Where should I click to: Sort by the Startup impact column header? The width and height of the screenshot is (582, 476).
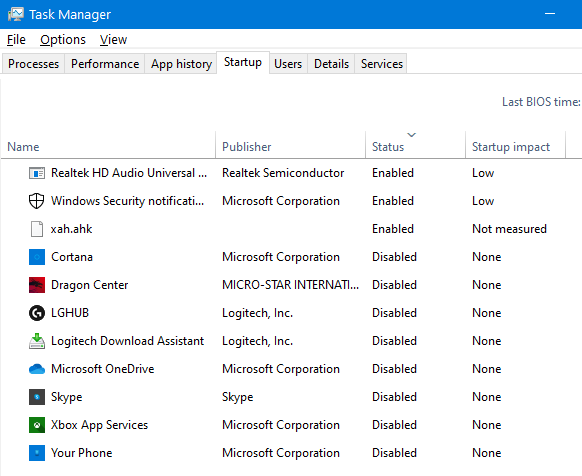[516, 145]
